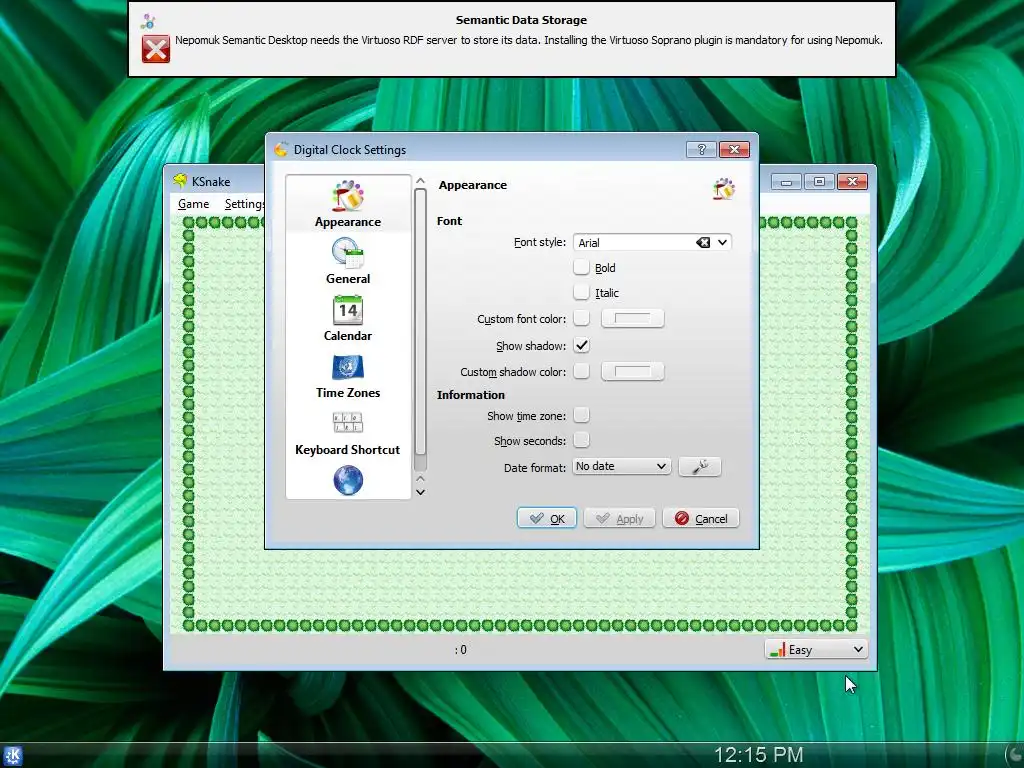Click the Apply button

(619, 519)
